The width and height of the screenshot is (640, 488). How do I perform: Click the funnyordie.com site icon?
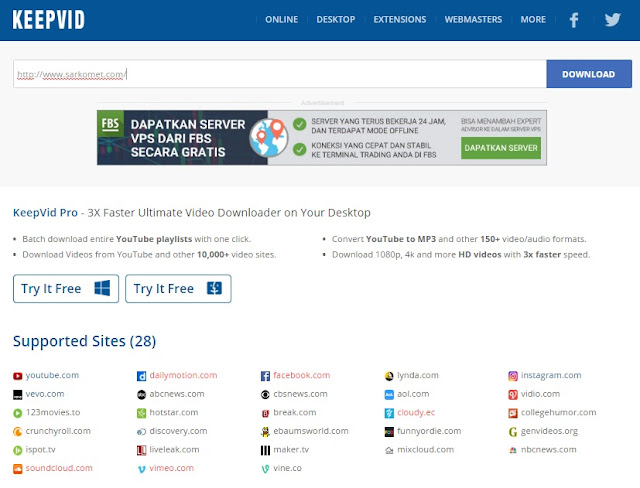pyautogui.click(x=389, y=432)
